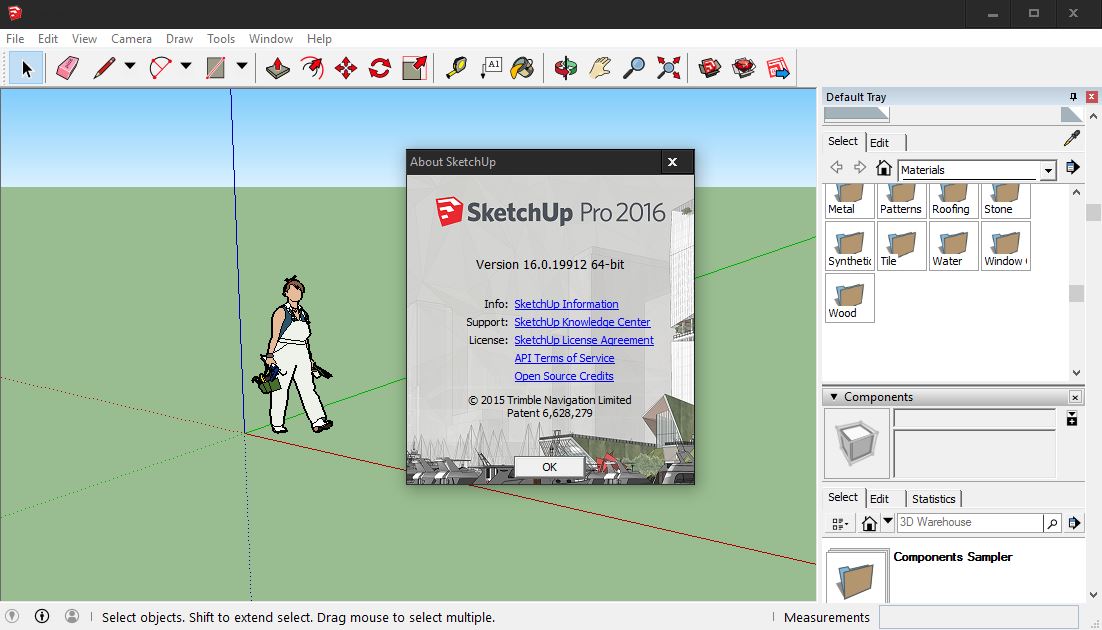Switch to Materials Edit tab
The image size is (1102, 630).
click(879, 143)
